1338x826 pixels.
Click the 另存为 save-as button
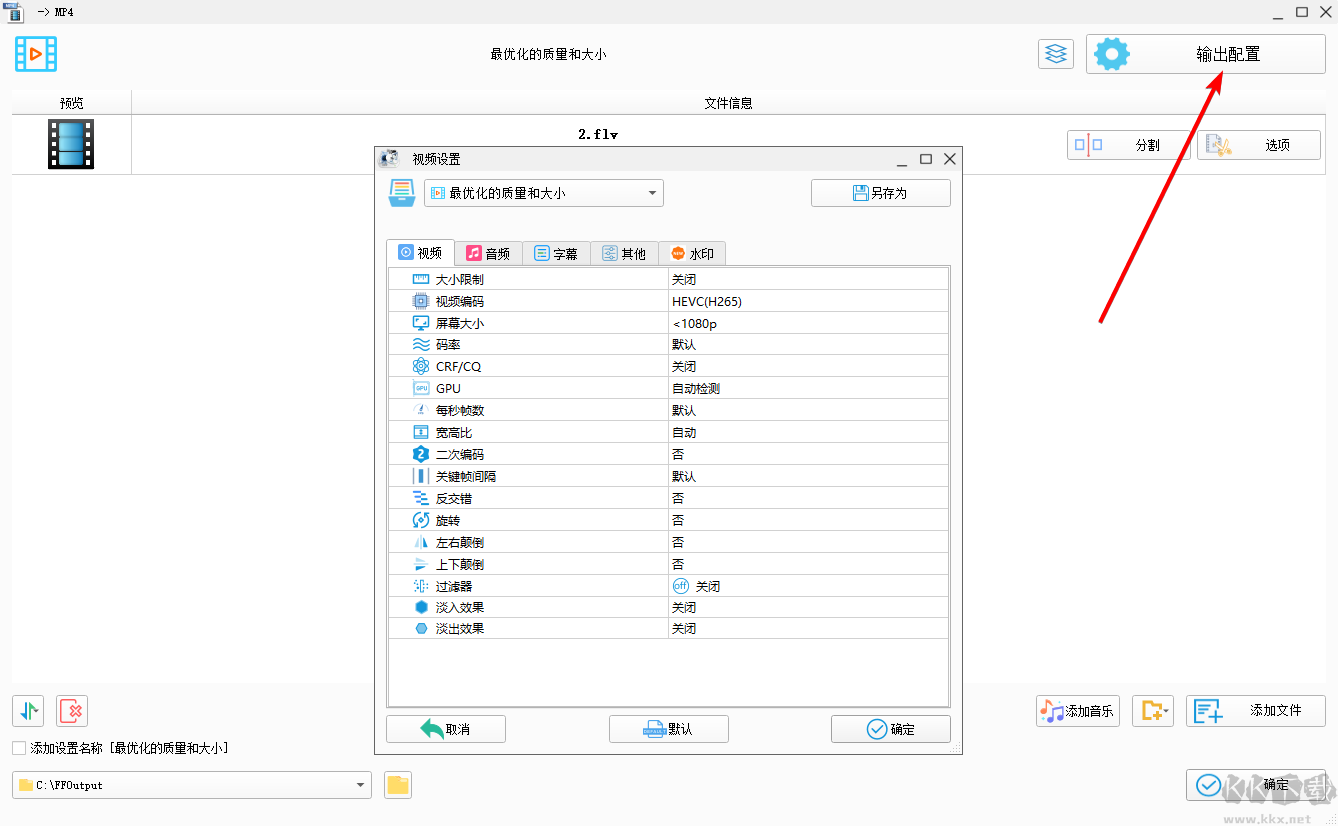pos(880,192)
